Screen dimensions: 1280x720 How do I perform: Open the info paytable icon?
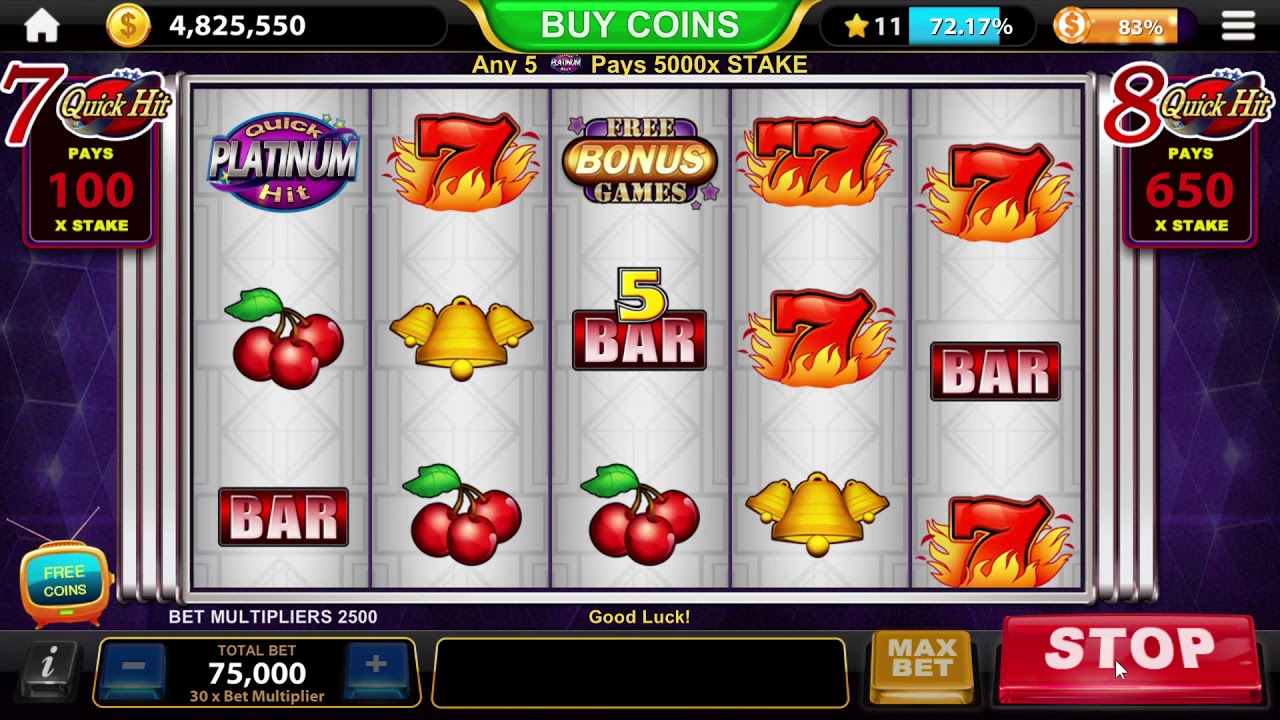click(x=48, y=663)
